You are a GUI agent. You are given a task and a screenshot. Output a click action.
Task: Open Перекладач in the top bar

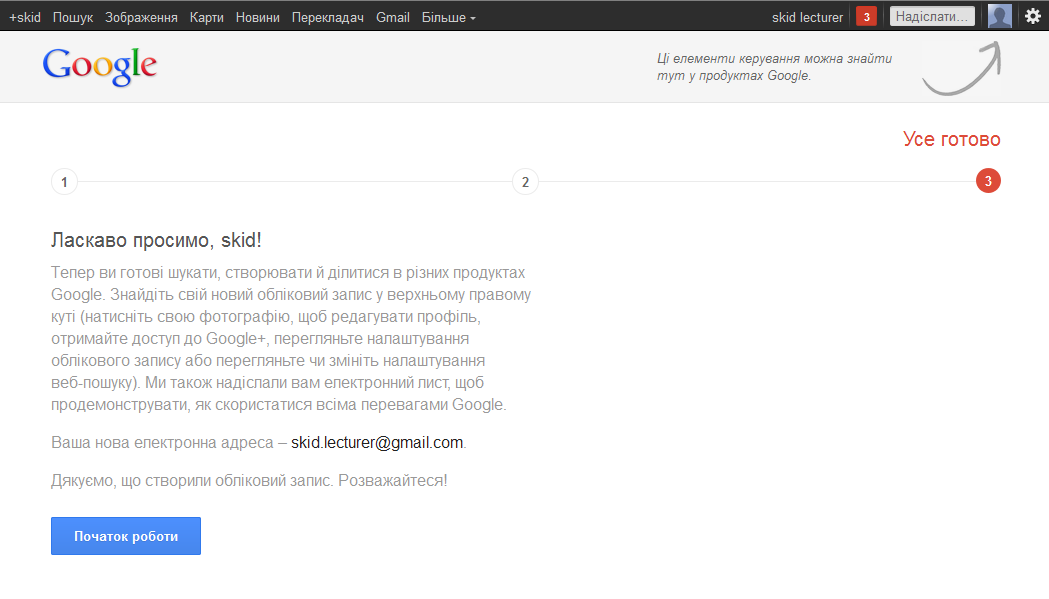pyautogui.click(x=328, y=17)
